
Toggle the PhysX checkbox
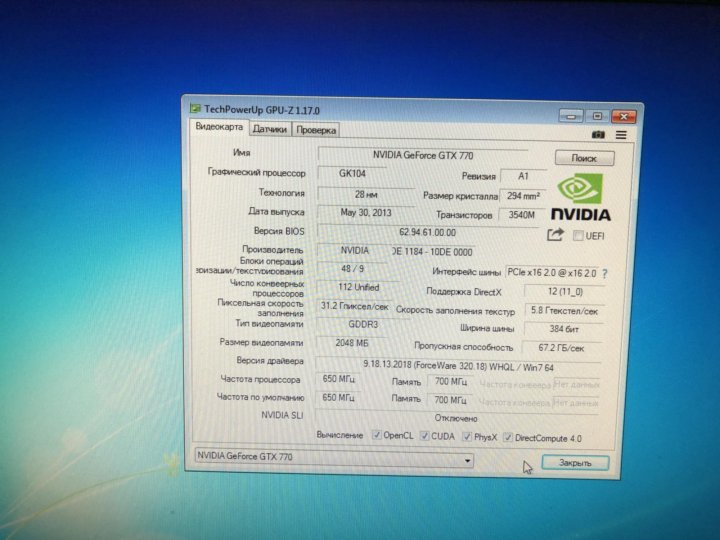467,437
